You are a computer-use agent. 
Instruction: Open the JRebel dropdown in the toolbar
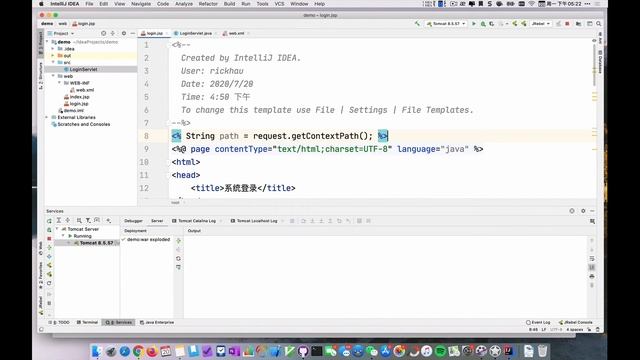(x=541, y=24)
